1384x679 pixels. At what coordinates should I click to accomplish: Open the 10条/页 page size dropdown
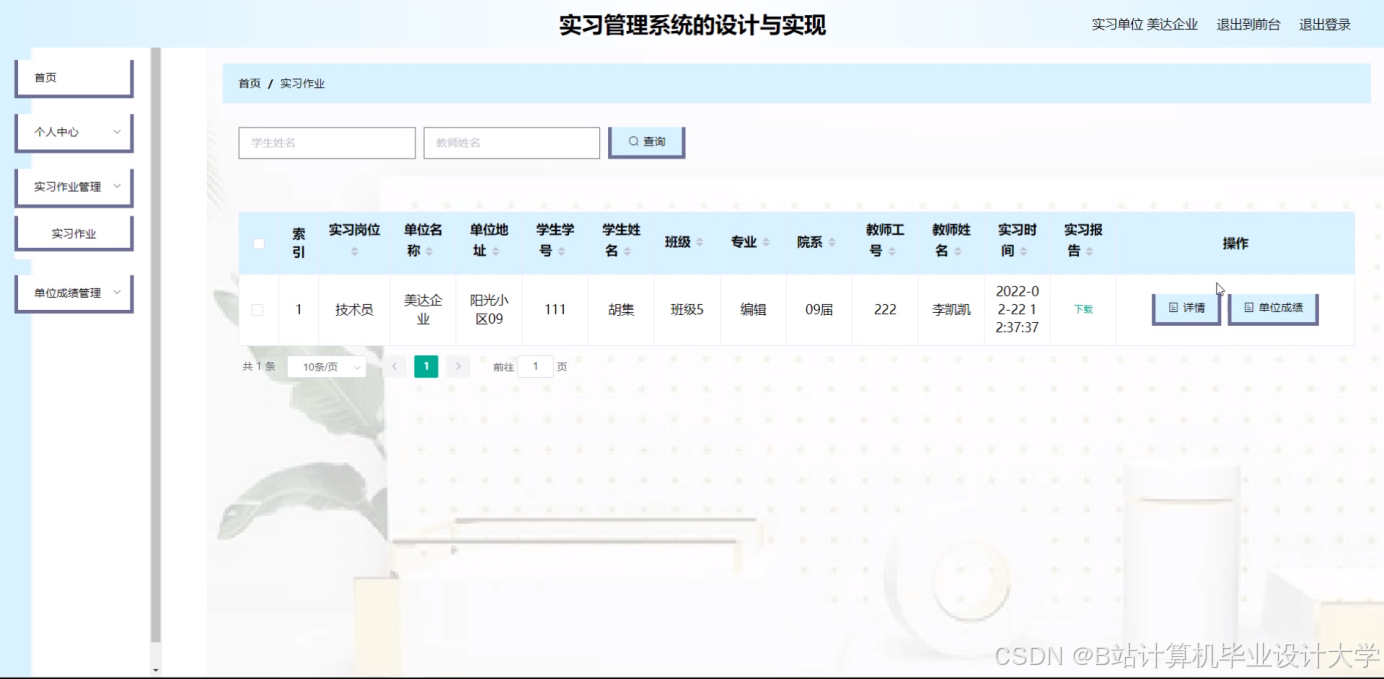pyautogui.click(x=326, y=367)
